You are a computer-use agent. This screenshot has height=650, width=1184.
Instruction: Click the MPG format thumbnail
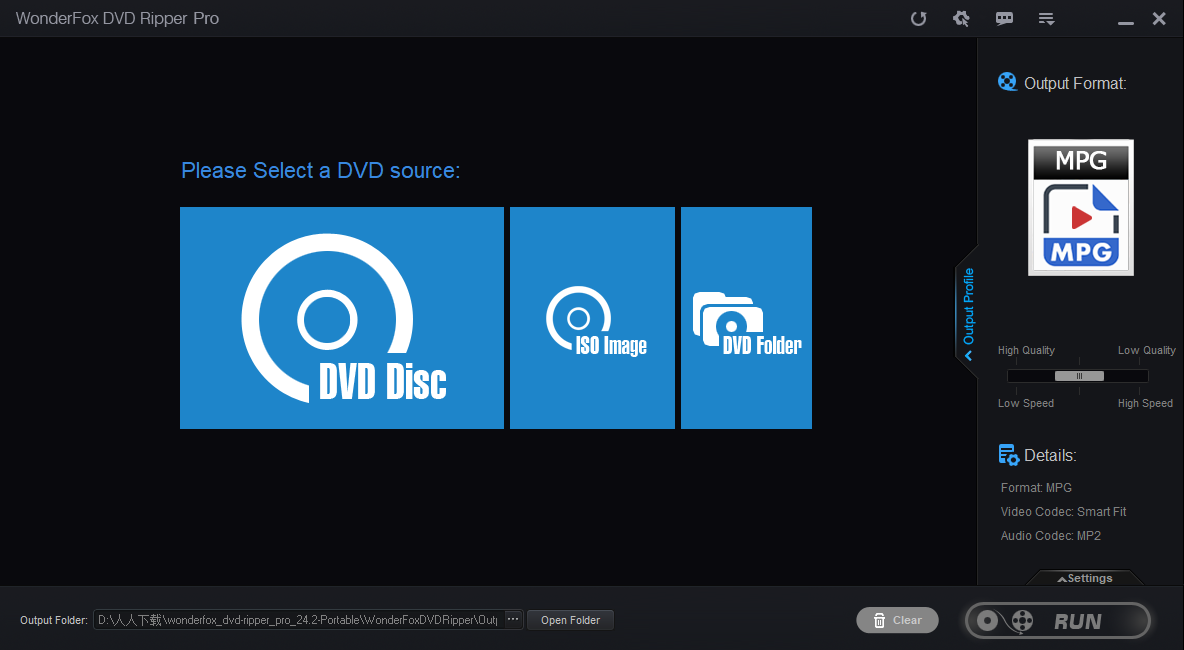pyautogui.click(x=1080, y=207)
